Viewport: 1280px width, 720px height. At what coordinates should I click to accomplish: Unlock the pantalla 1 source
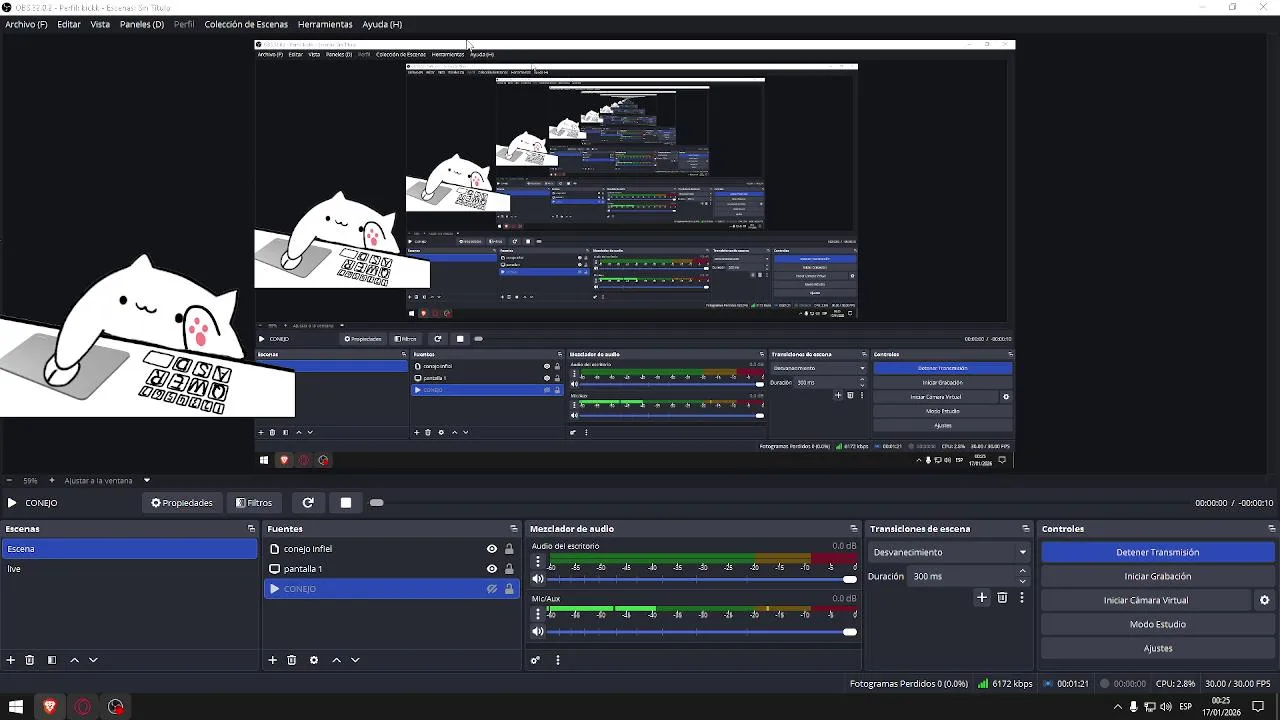point(509,569)
